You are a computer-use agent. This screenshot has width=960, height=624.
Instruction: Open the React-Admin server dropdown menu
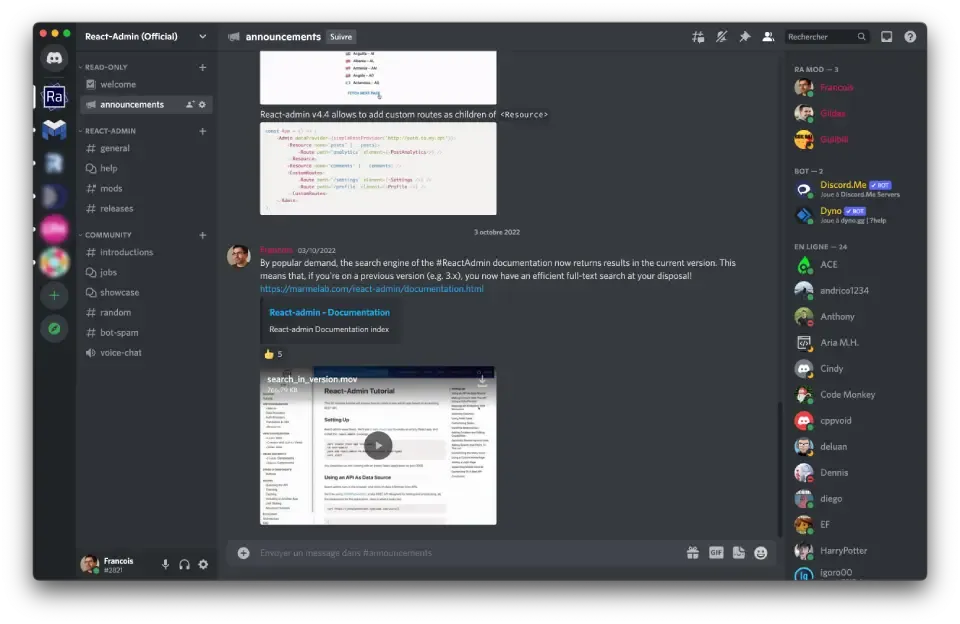[x=202, y=35]
